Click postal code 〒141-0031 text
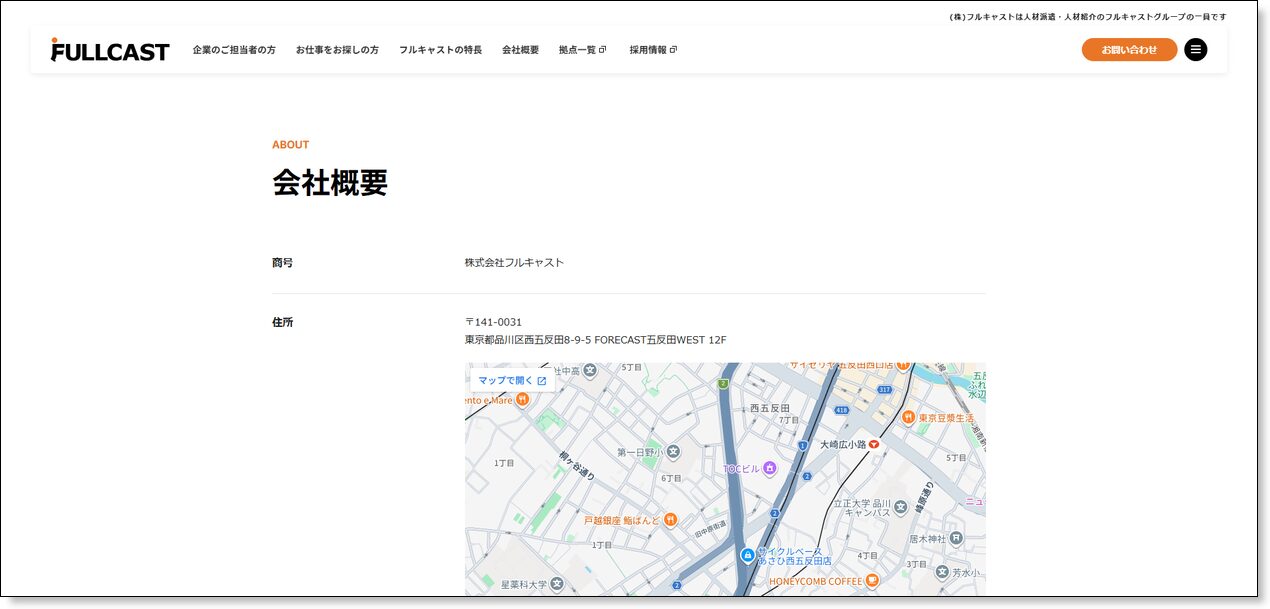The image size is (1270, 609). click(x=493, y=322)
